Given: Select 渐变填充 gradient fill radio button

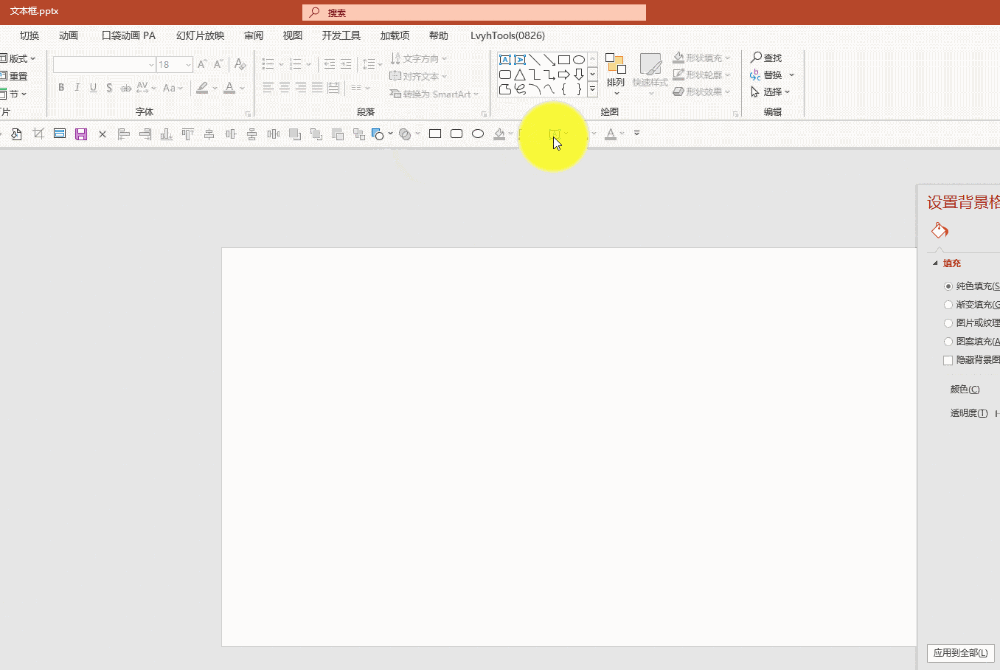Looking at the screenshot, I should [948, 305].
